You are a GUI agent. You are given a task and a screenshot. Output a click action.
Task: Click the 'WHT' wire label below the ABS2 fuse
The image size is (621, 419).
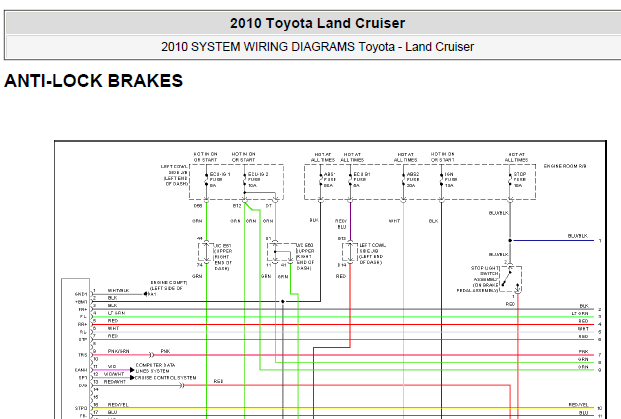pos(394,221)
